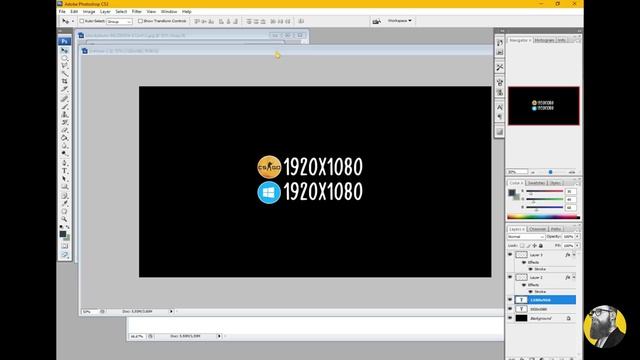Toggle Effects visibility under Layer 2
Image resolution: width=640 pixels, height=360 pixels.
(524, 285)
